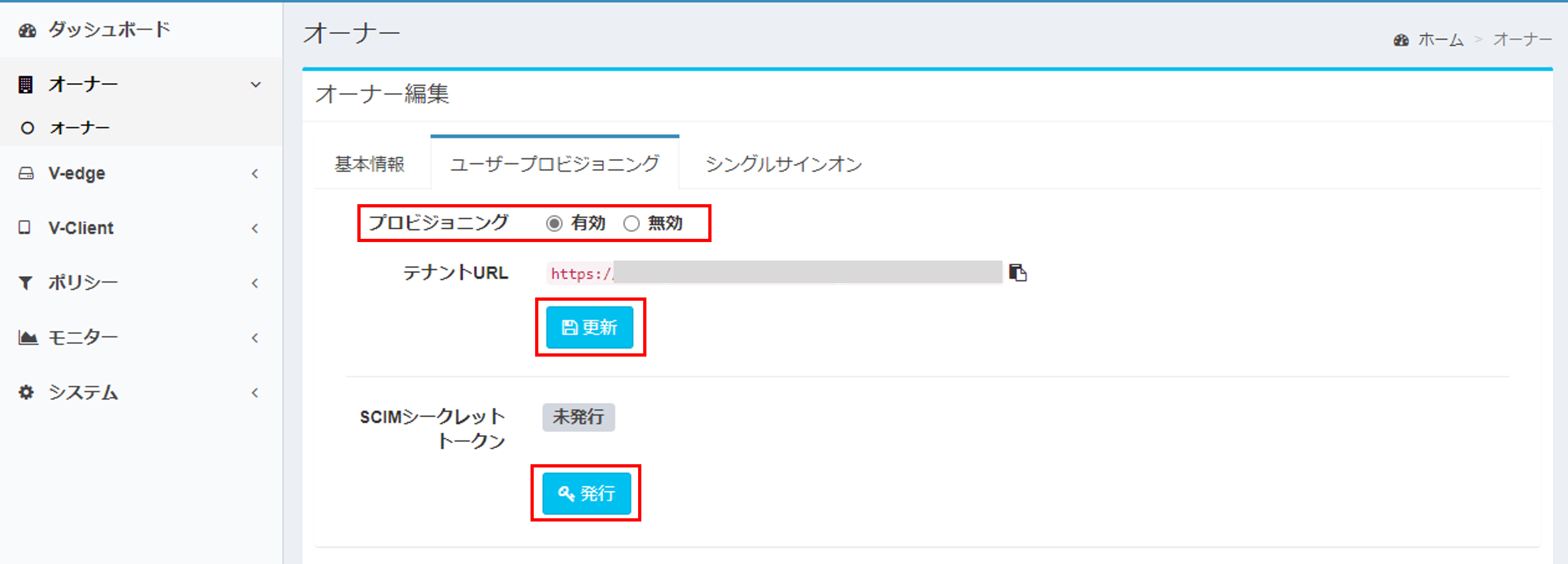Go to ホーム breadcrumb link
1568x564 pixels.
tap(1441, 40)
